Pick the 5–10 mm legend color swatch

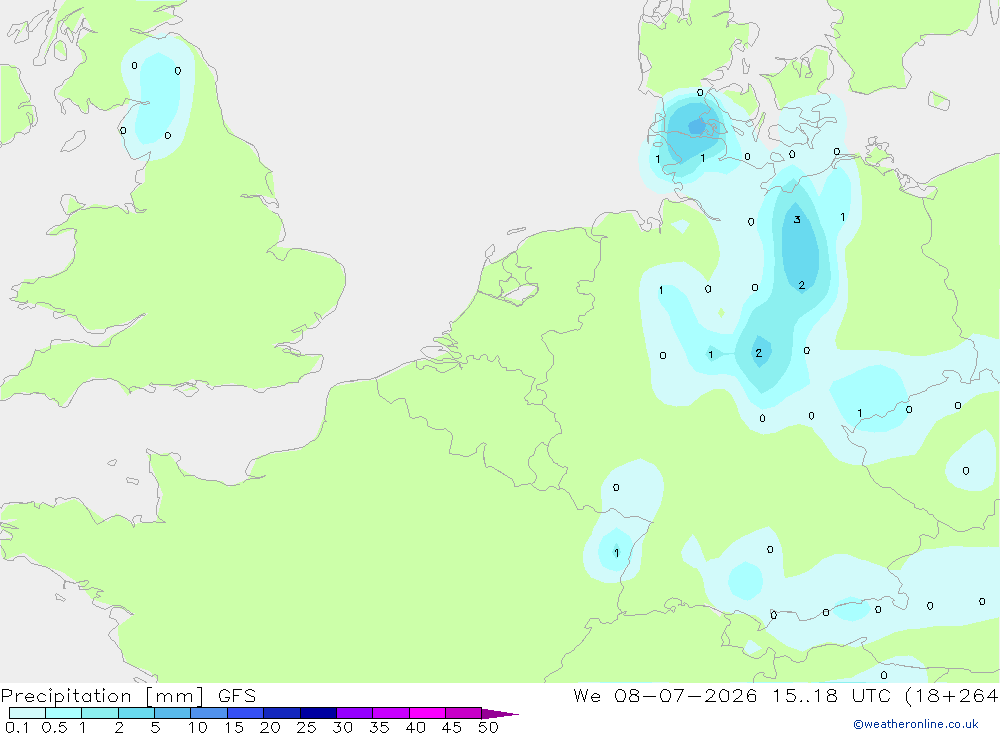click(x=172, y=713)
